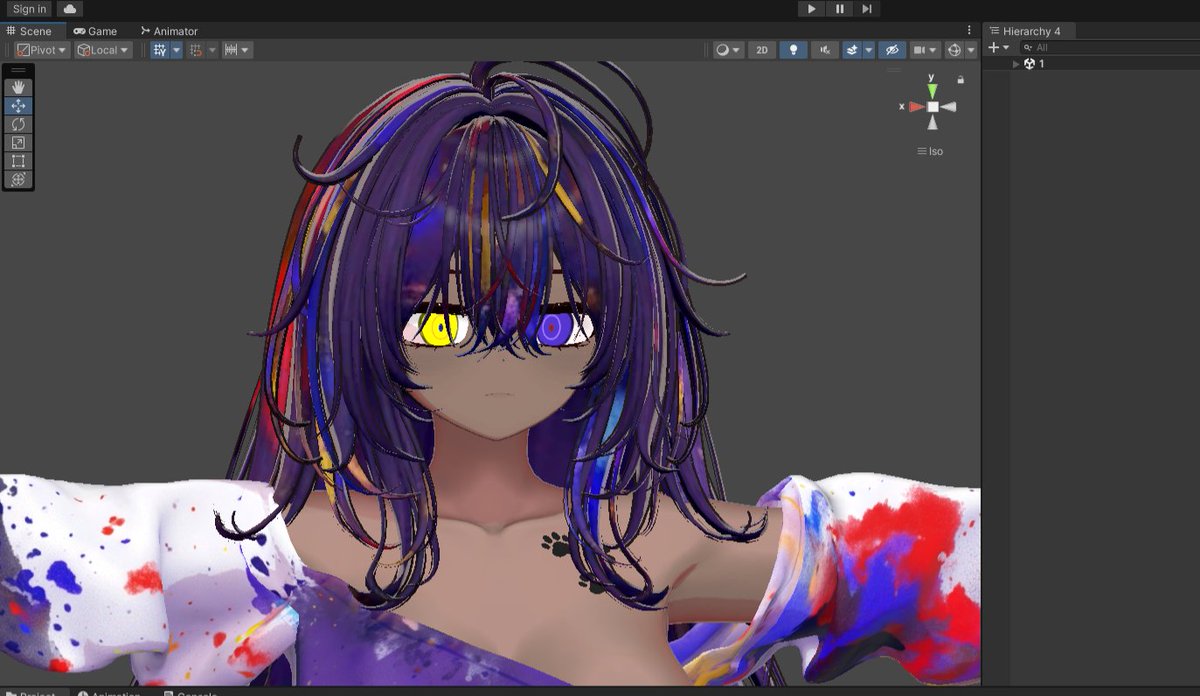Toggle 2D view mode
The image size is (1200, 696).
pyautogui.click(x=762, y=50)
